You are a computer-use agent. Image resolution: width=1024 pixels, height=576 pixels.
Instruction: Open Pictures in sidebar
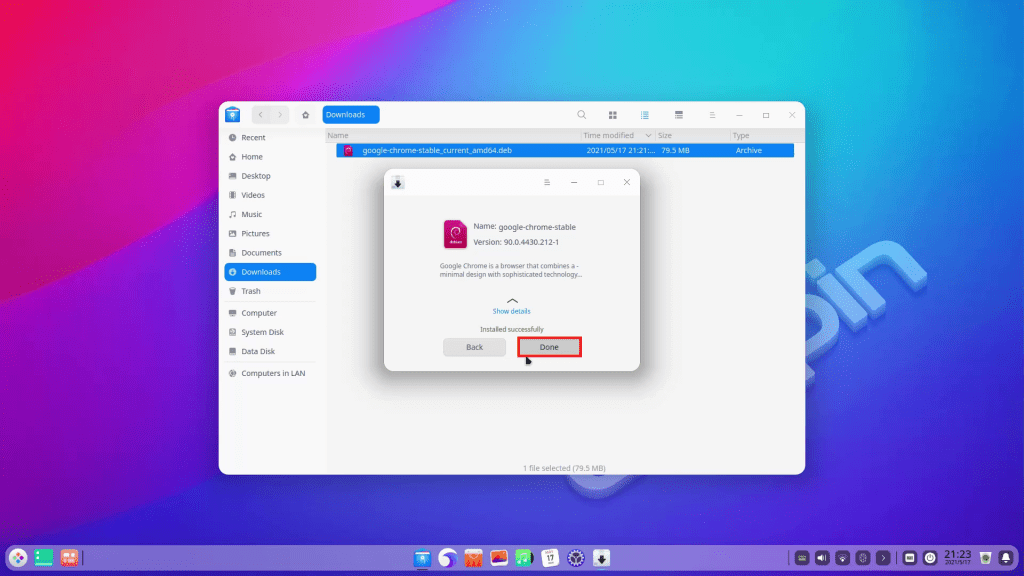(x=270, y=233)
